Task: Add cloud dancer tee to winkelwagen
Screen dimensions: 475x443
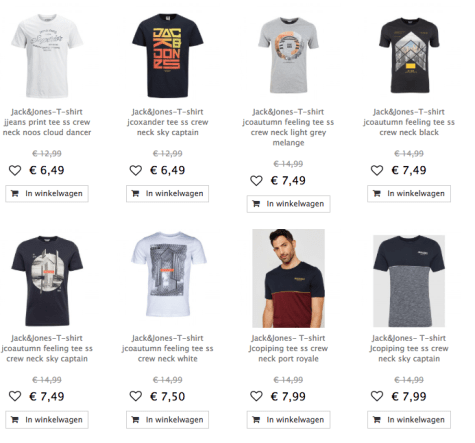Action: click(x=47, y=194)
